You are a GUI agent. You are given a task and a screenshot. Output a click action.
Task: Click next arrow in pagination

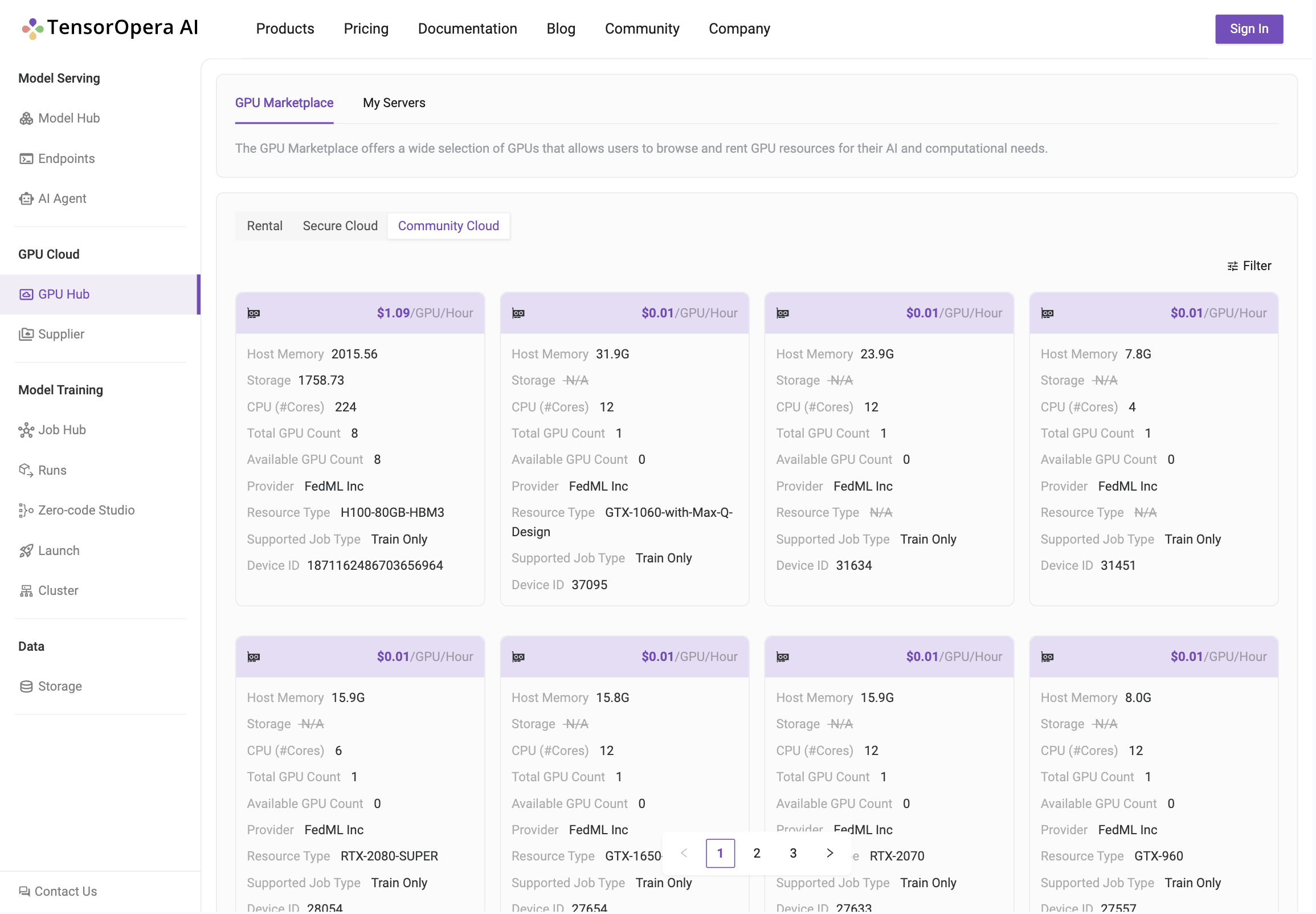point(829,853)
